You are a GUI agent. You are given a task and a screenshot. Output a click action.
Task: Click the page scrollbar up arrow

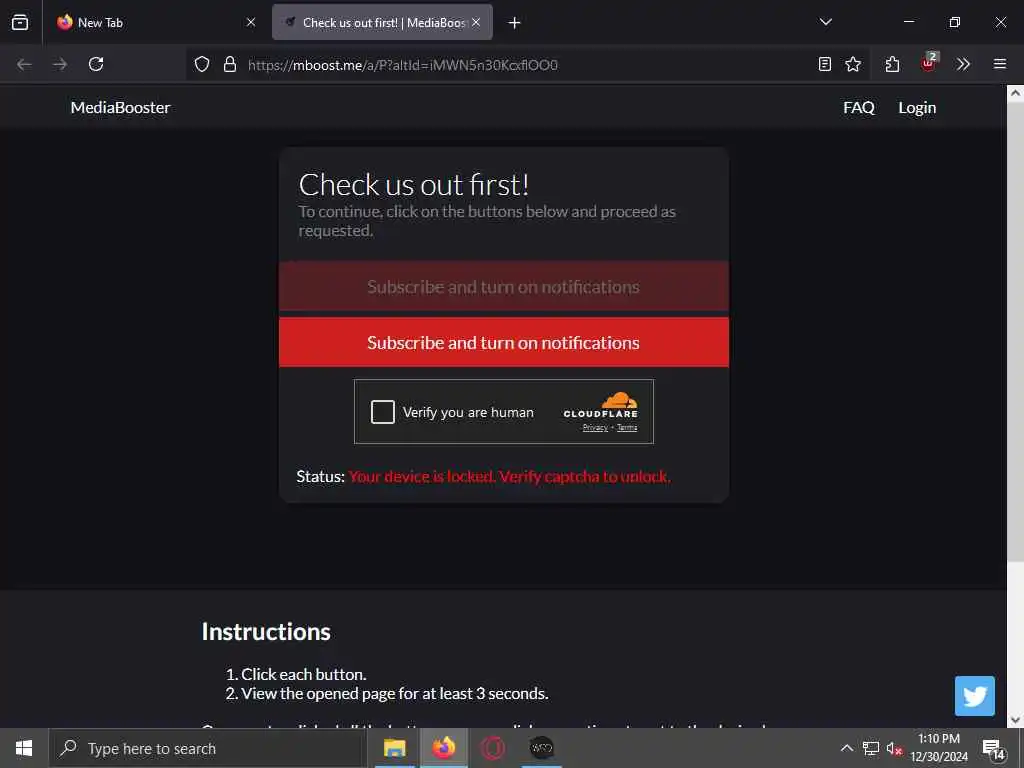pyautogui.click(x=1015, y=93)
